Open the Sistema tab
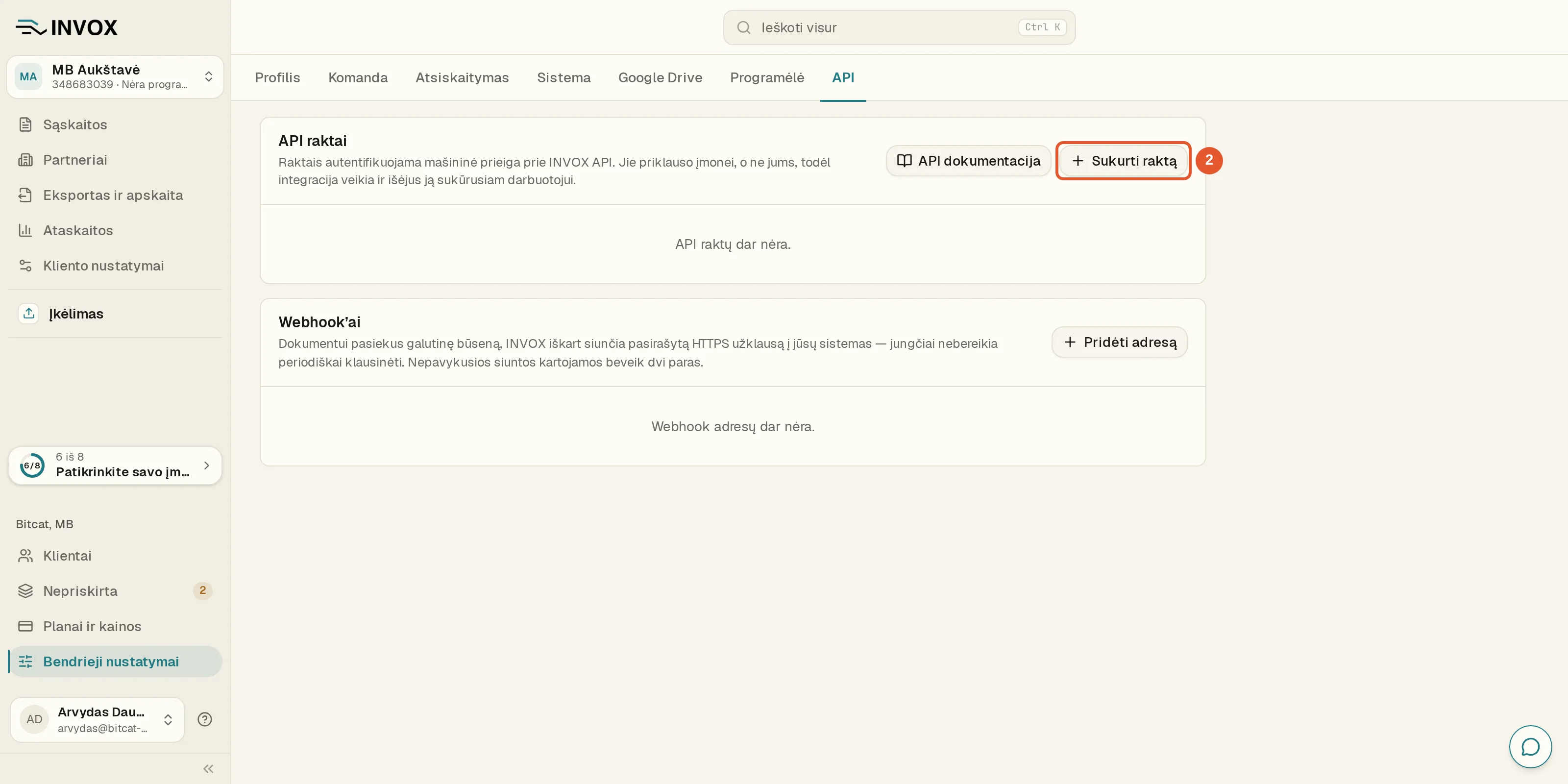Viewport: 1568px width, 784px height. click(x=563, y=77)
